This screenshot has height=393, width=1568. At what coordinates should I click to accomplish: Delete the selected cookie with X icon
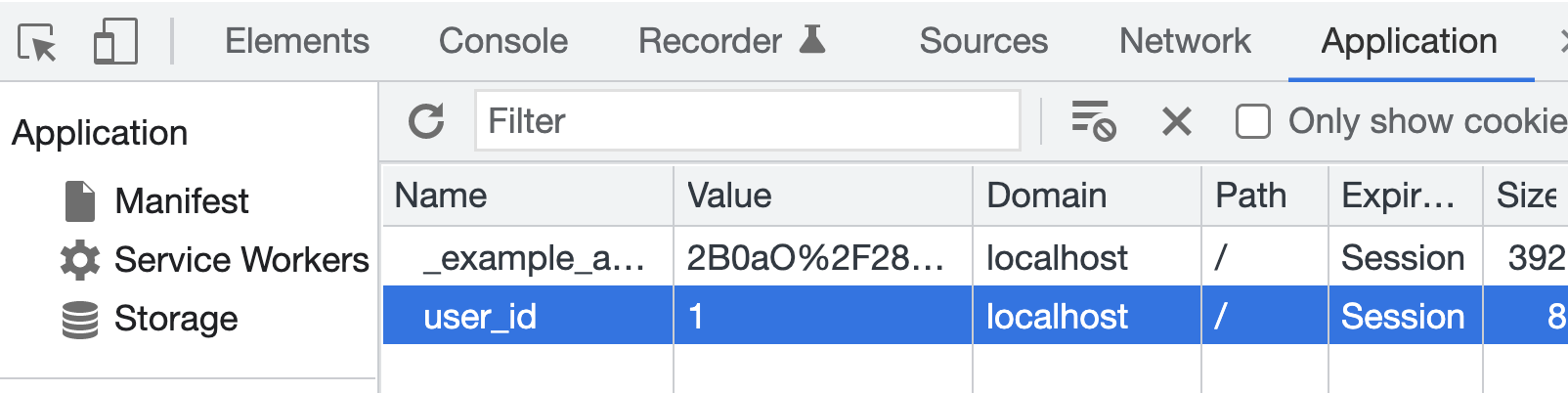(1177, 121)
